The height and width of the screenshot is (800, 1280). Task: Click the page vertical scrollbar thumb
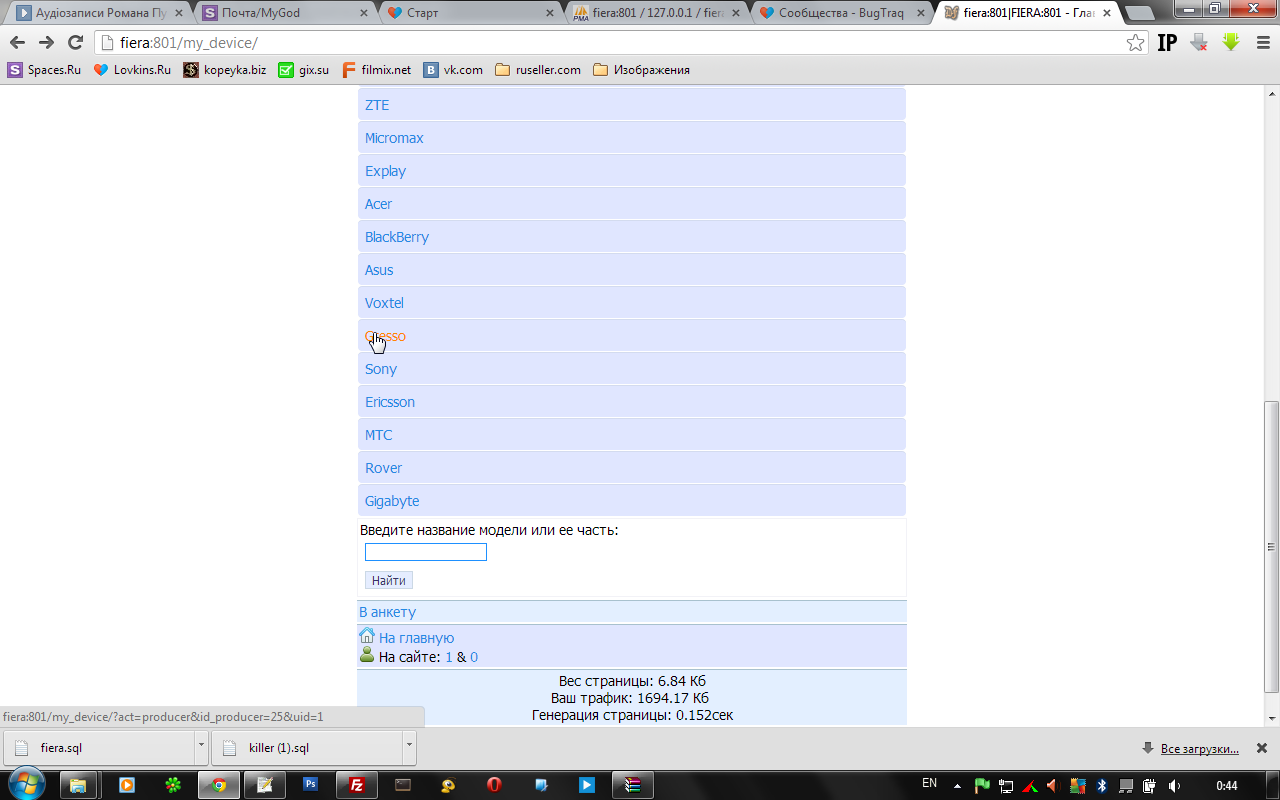point(1272,547)
